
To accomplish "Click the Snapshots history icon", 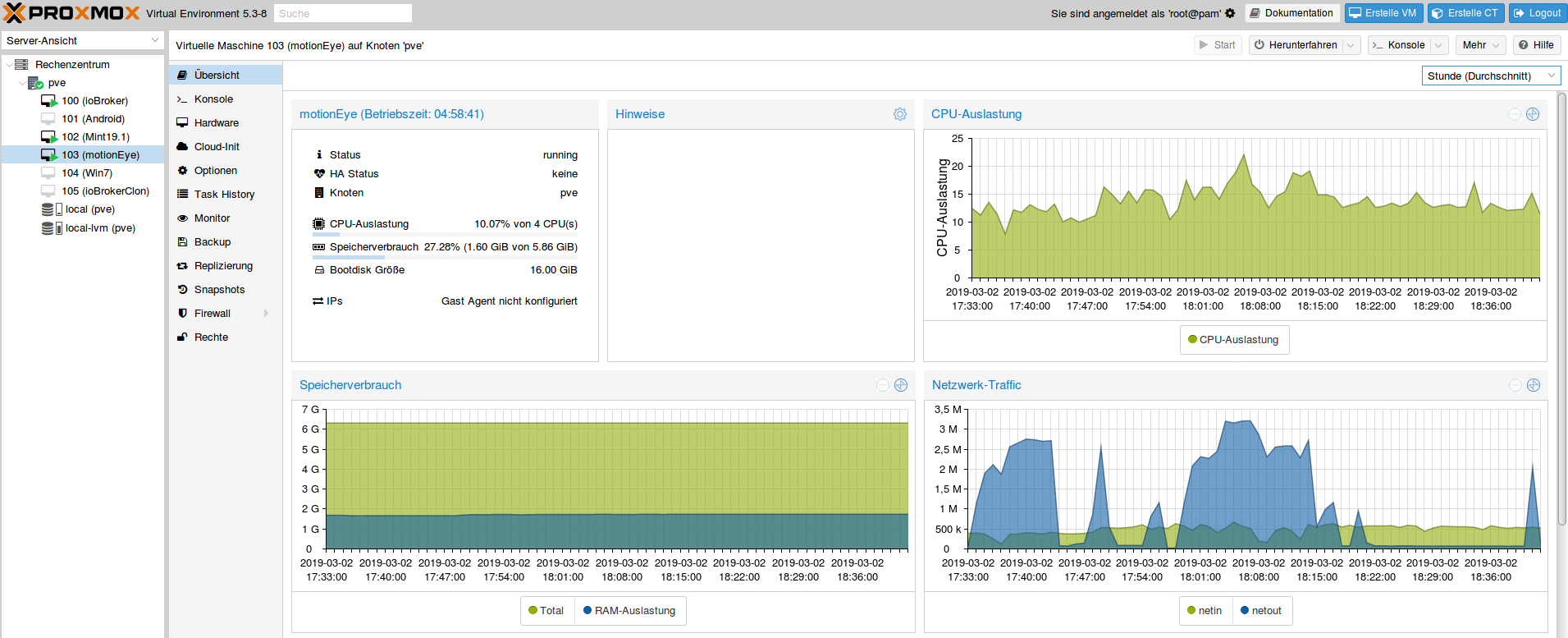I will point(182,290).
